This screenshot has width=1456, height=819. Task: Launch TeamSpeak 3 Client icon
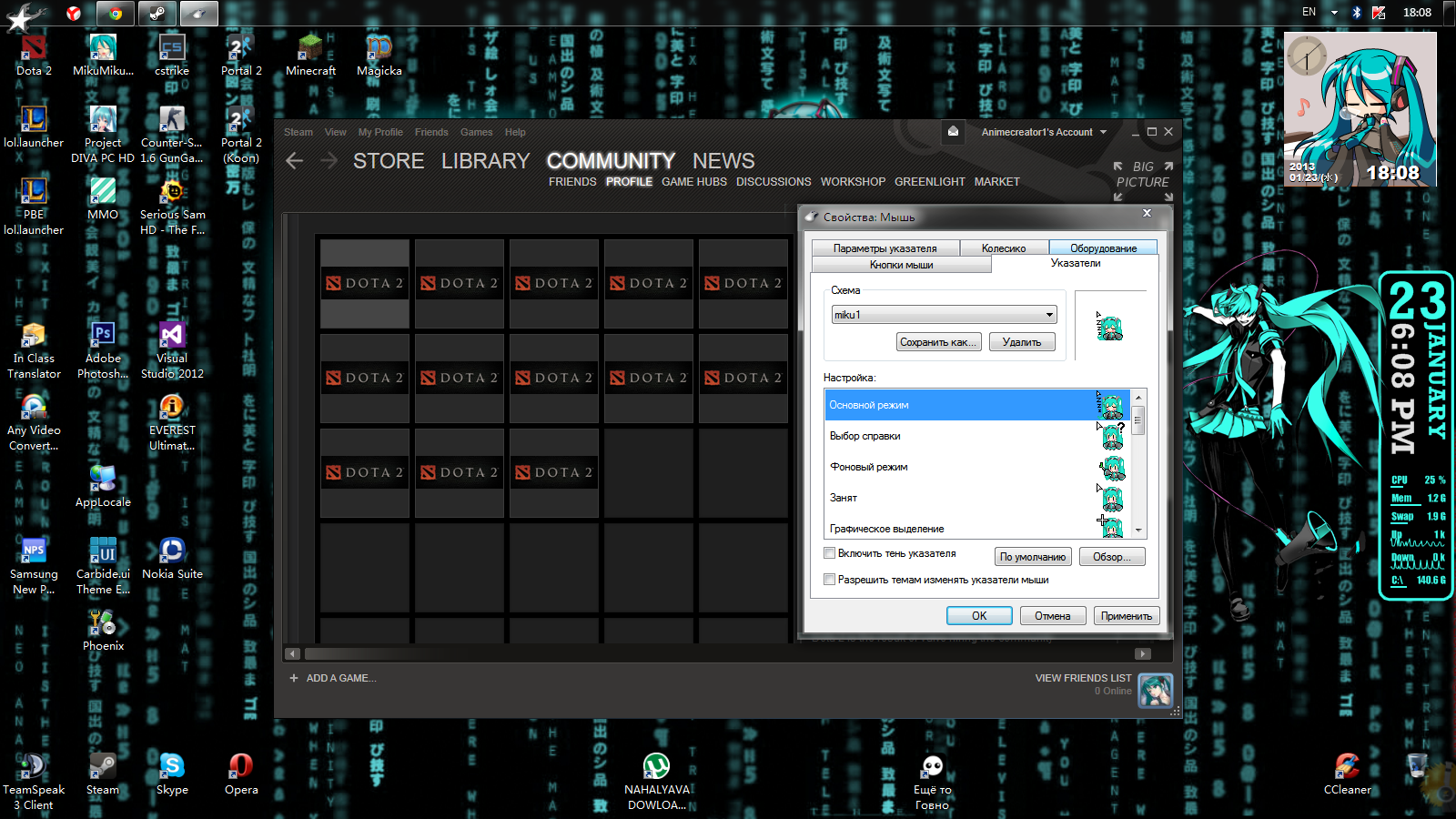click(x=34, y=781)
